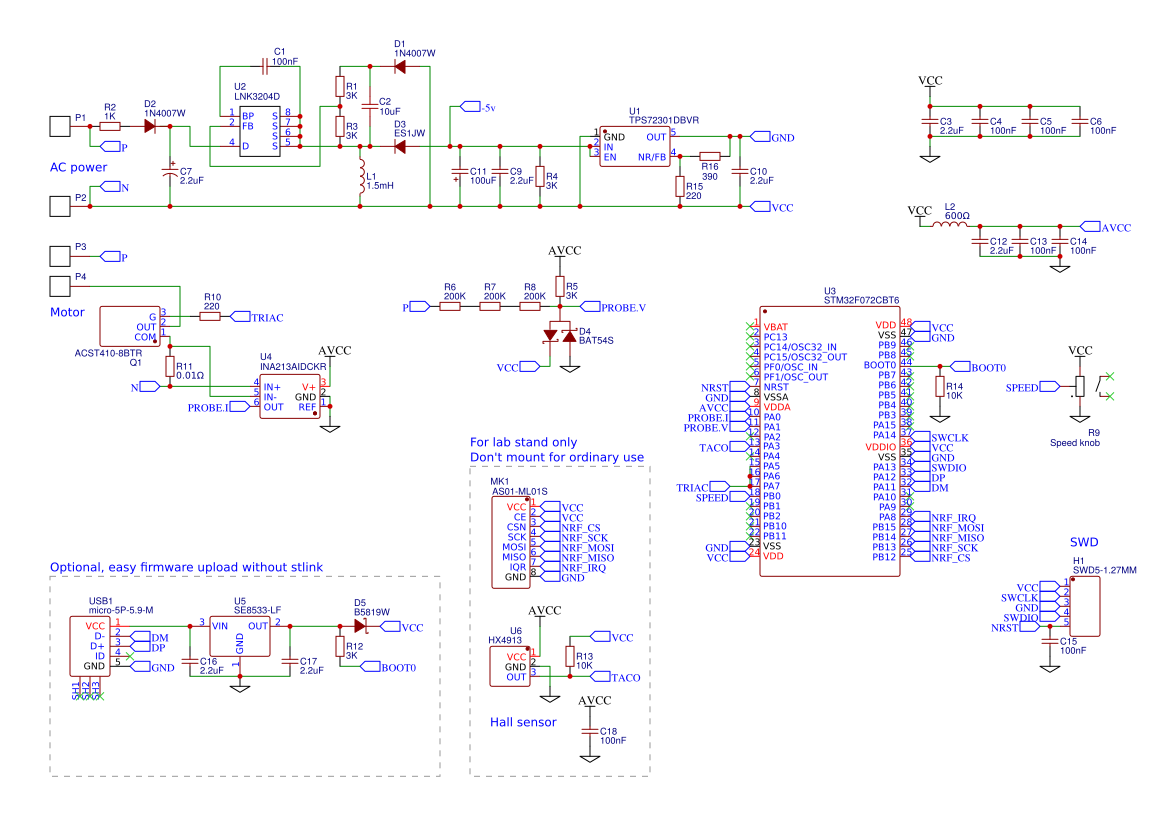Click the C1 100nF capacitor symbol
The width and height of the screenshot is (1169, 827).
(x=265, y=67)
